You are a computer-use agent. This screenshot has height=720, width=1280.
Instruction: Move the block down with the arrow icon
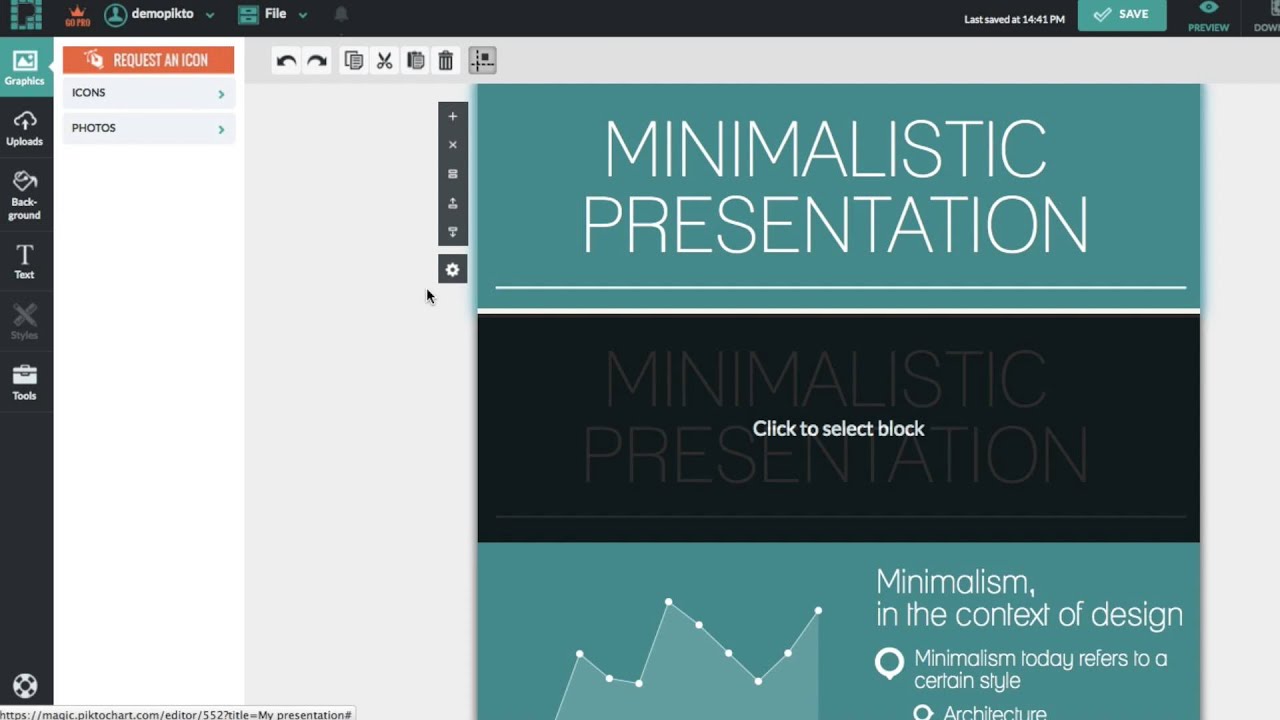tap(452, 232)
